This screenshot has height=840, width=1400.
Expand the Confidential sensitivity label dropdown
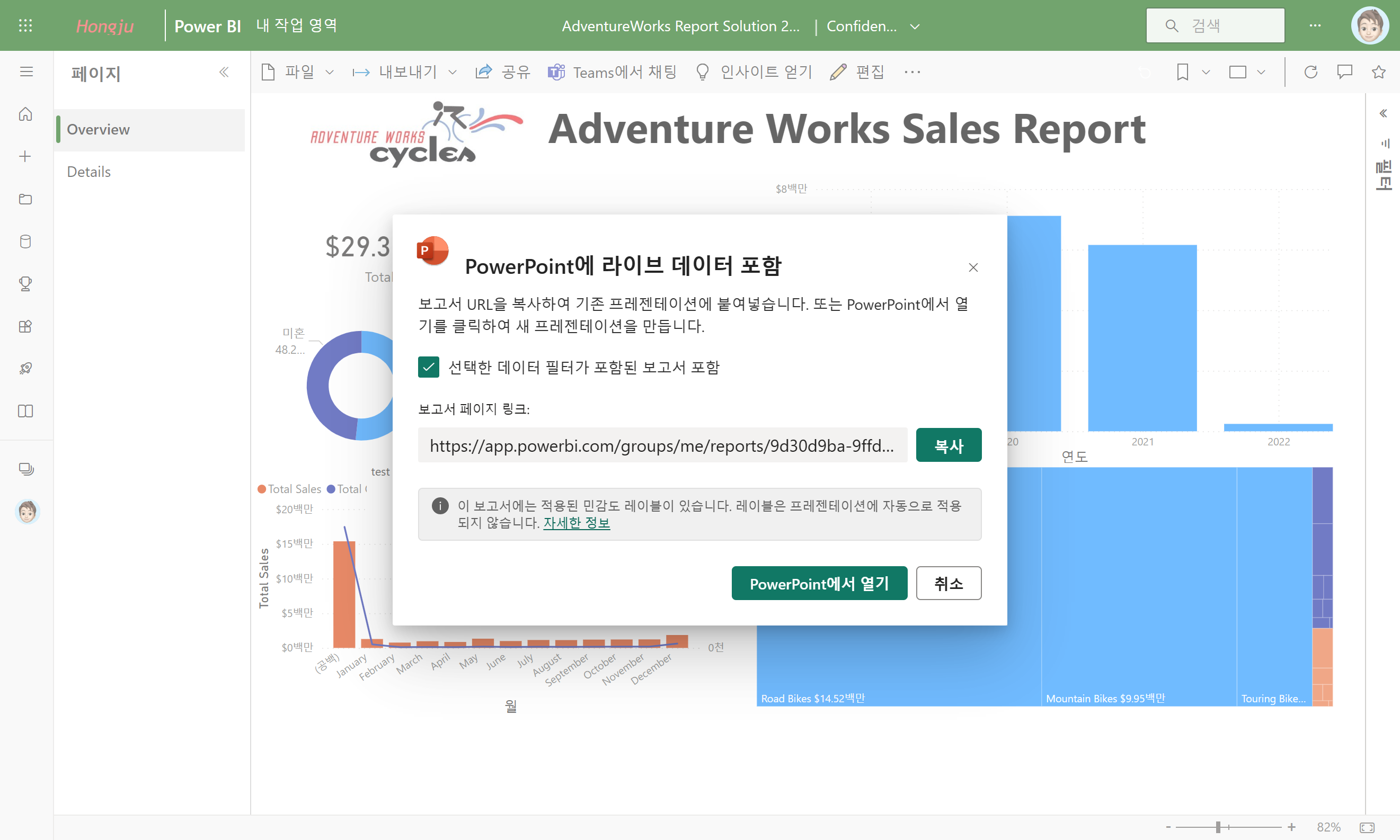915,26
